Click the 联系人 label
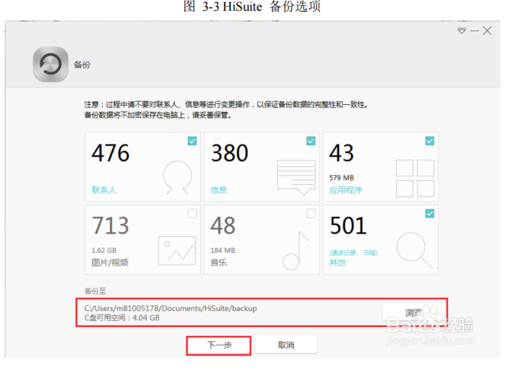512x377 pixels. coord(104,190)
